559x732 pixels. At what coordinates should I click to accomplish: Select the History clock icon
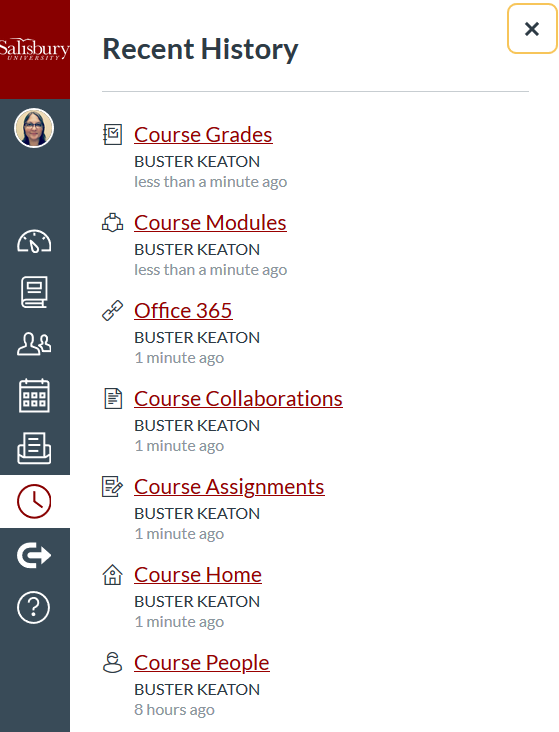click(34, 501)
